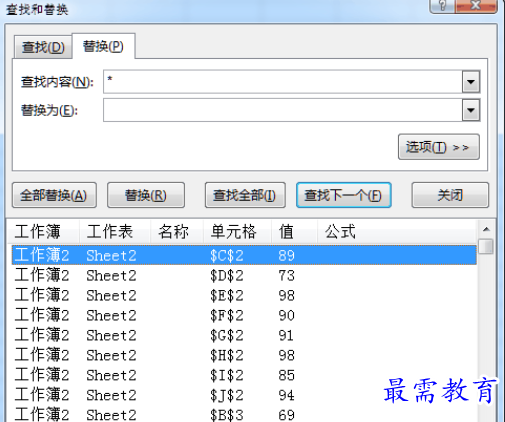This screenshot has width=505, height=422.
Task: Select result row $F$2 with value 90
Action: [244, 315]
